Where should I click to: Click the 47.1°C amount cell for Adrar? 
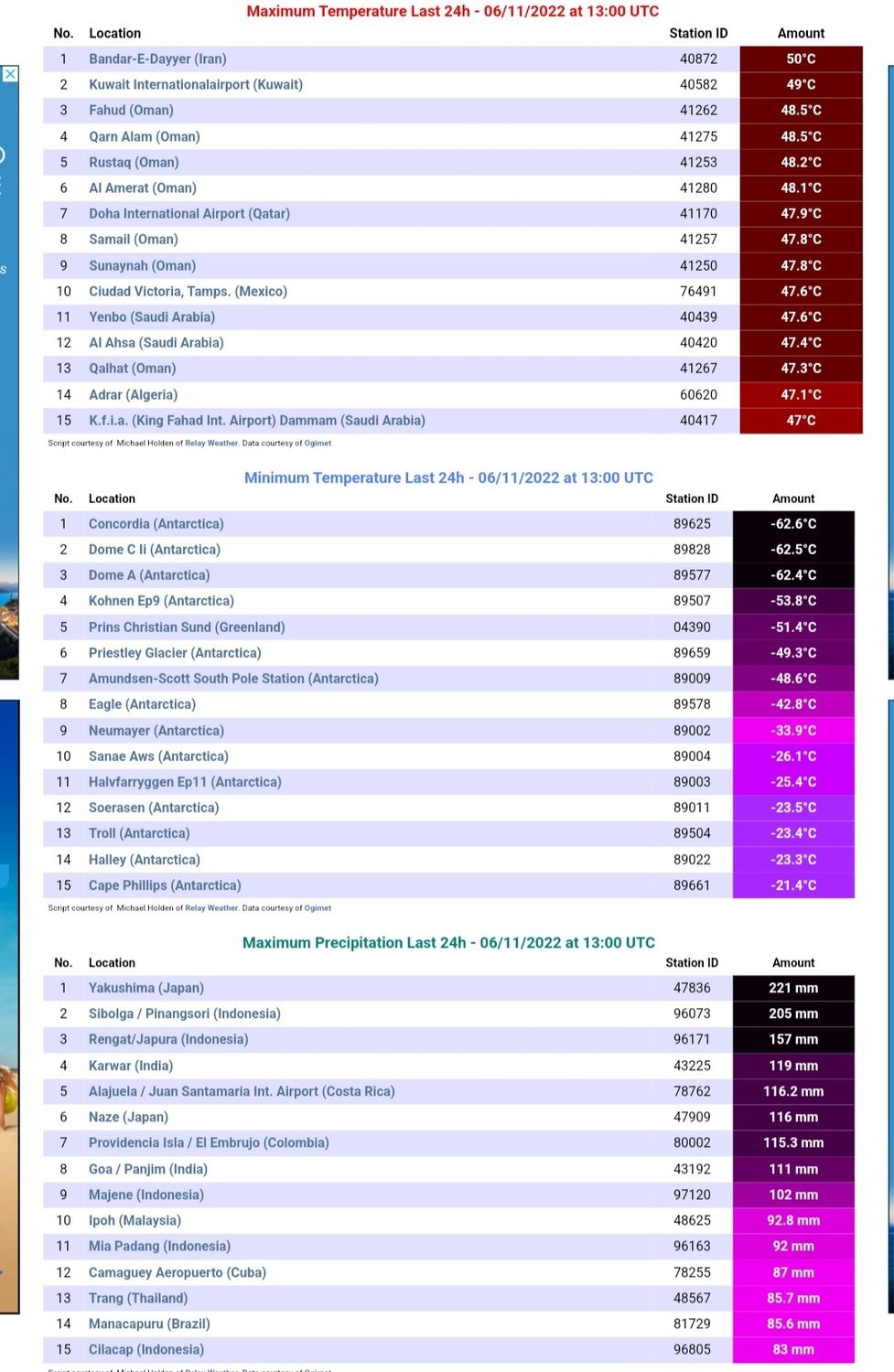click(801, 395)
